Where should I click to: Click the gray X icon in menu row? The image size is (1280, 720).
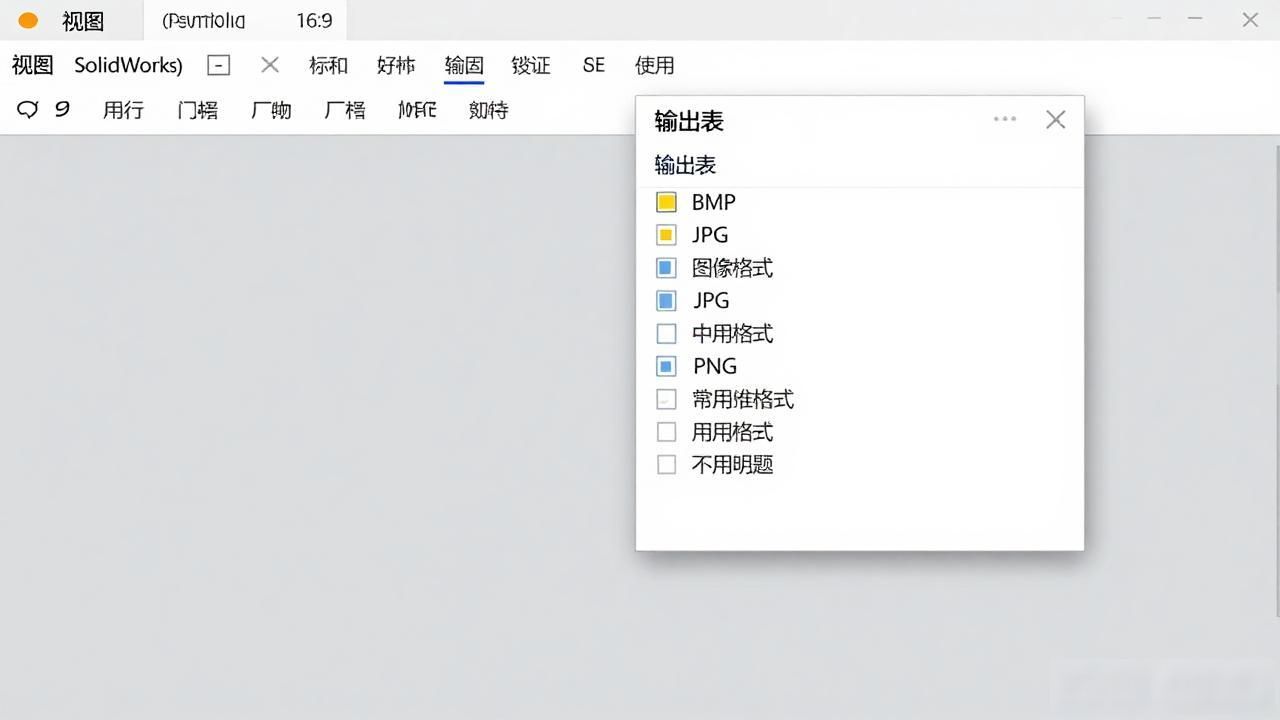[x=269, y=65]
